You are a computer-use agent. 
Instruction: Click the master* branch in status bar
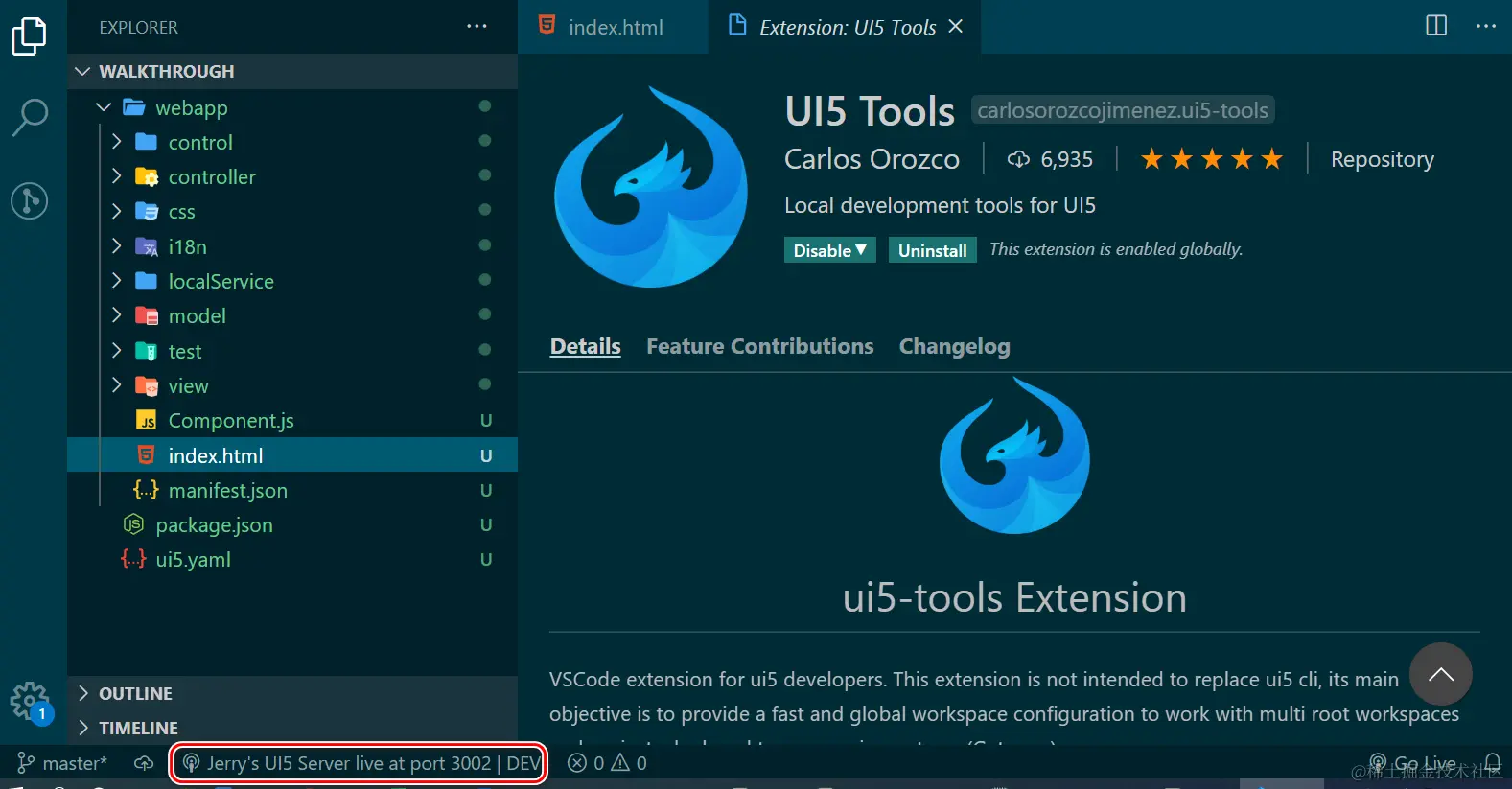coord(61,763)
